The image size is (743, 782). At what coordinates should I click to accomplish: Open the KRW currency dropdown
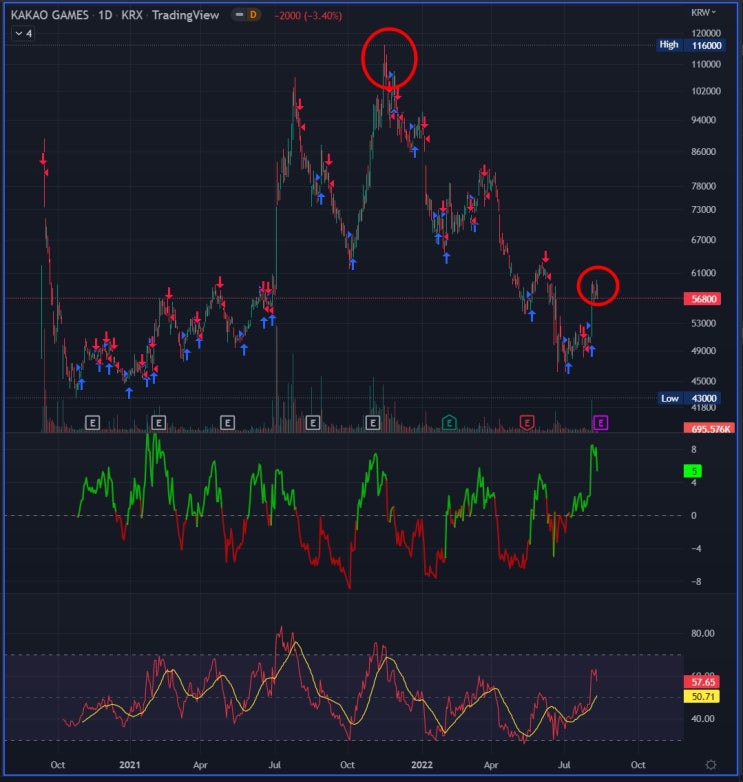[703, 12]
